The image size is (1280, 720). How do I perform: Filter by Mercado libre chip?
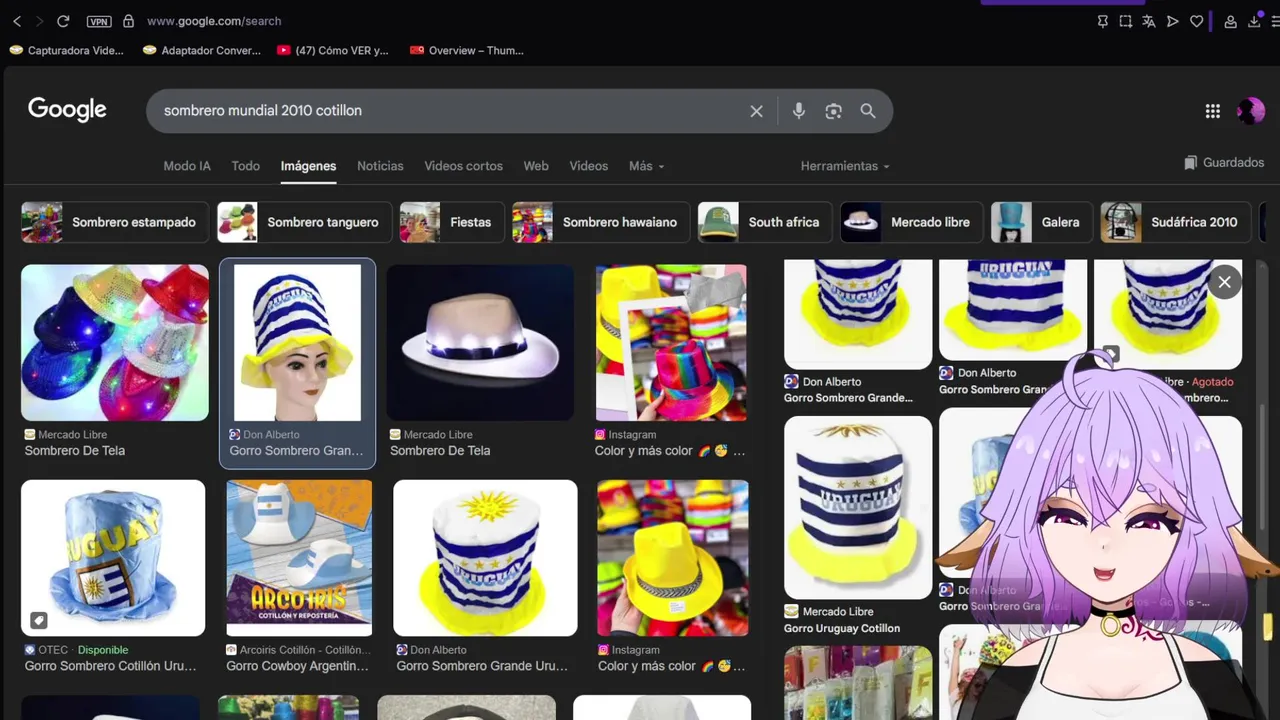911,222
